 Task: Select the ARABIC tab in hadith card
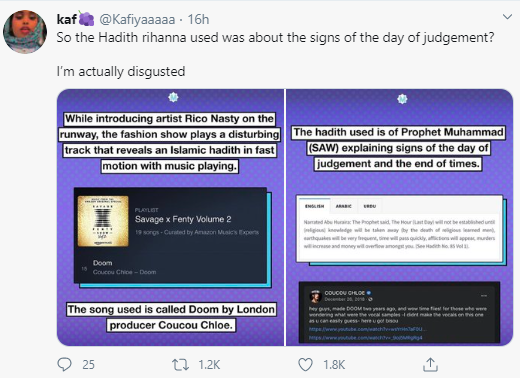point(344,206)
